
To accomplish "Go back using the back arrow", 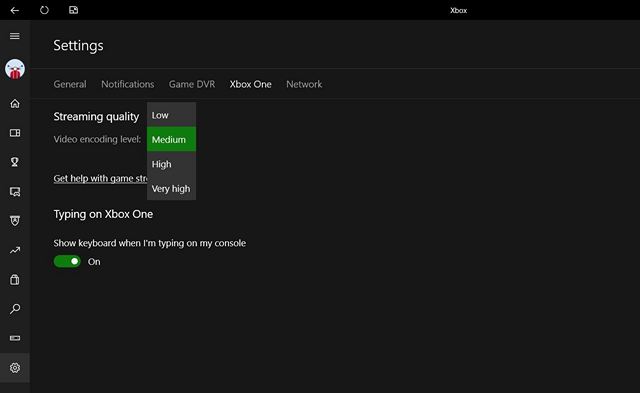I will (x=15, y=10).
